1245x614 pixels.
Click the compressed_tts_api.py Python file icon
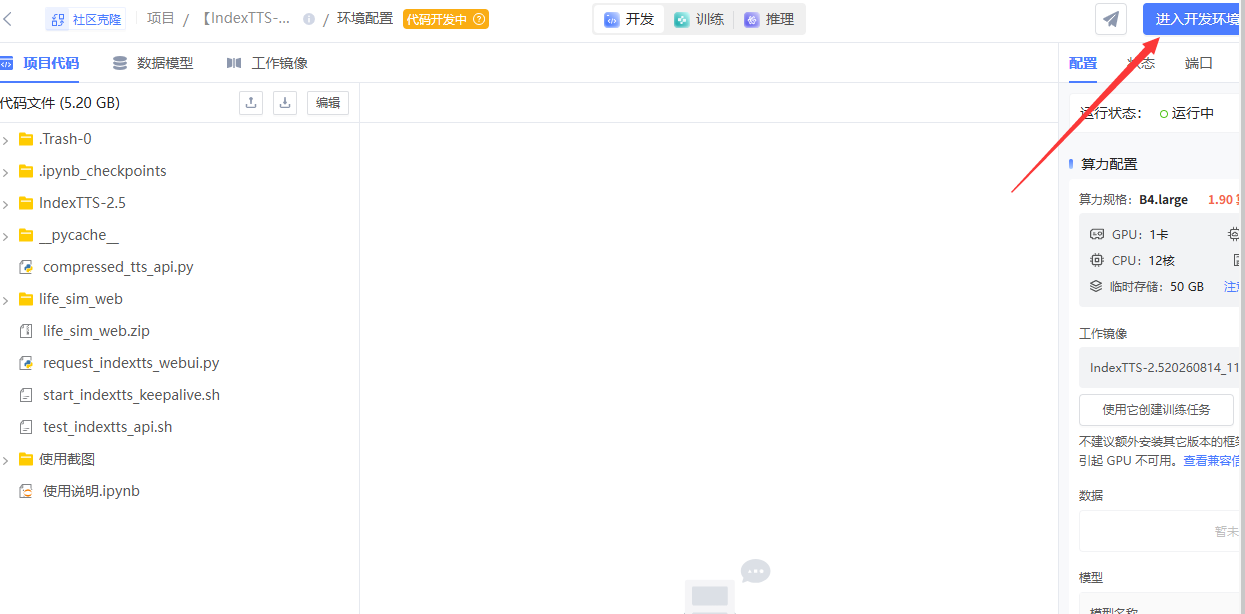[26, 267]
